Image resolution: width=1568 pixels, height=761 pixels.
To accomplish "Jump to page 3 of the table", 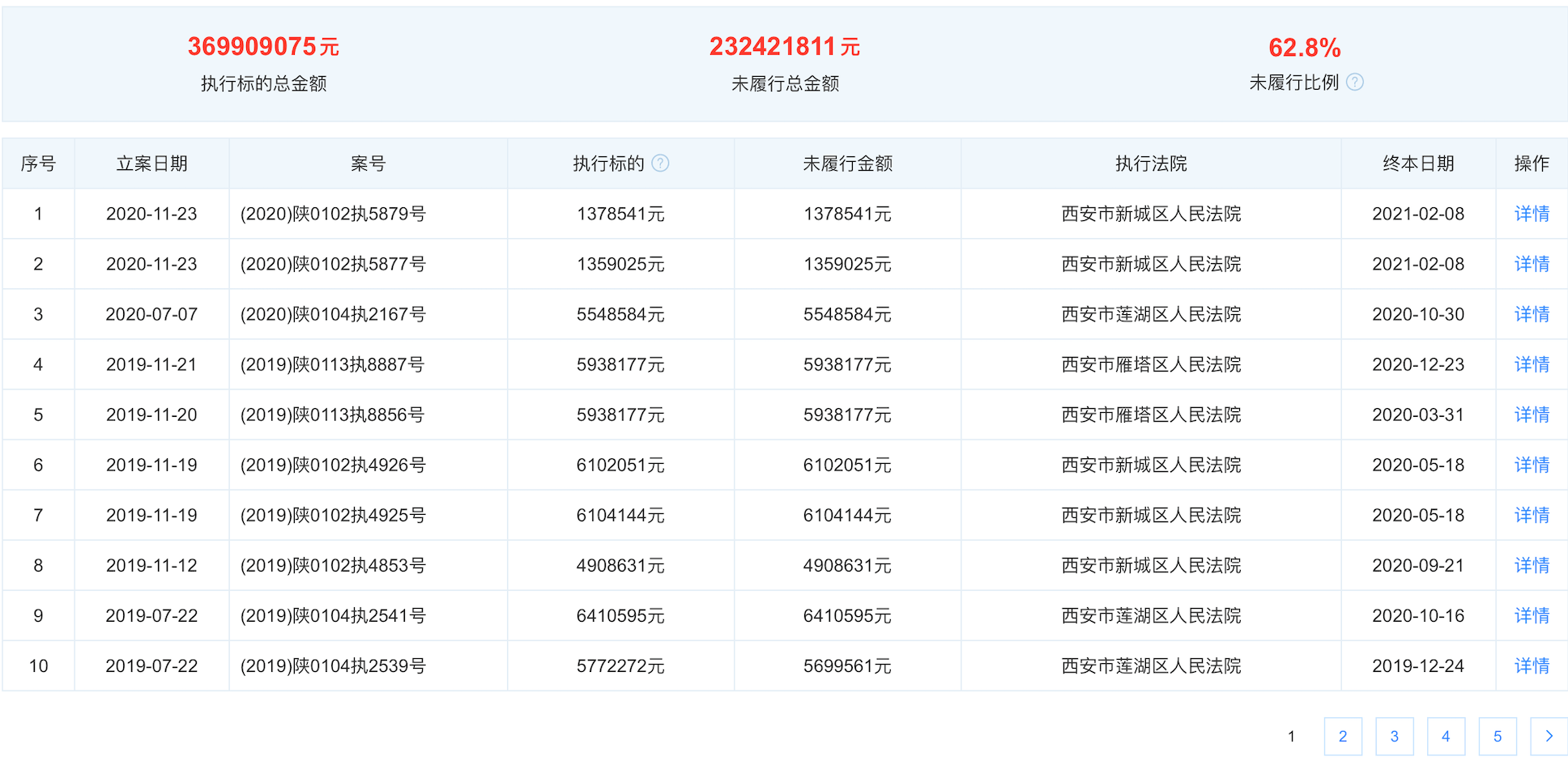I will (x=1395, y=736).
